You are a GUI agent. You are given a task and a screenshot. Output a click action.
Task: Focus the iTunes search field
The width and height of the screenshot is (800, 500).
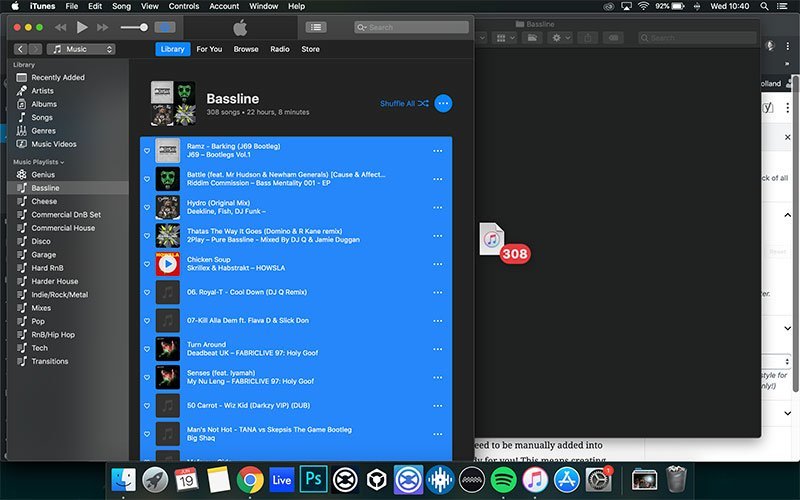411,27
